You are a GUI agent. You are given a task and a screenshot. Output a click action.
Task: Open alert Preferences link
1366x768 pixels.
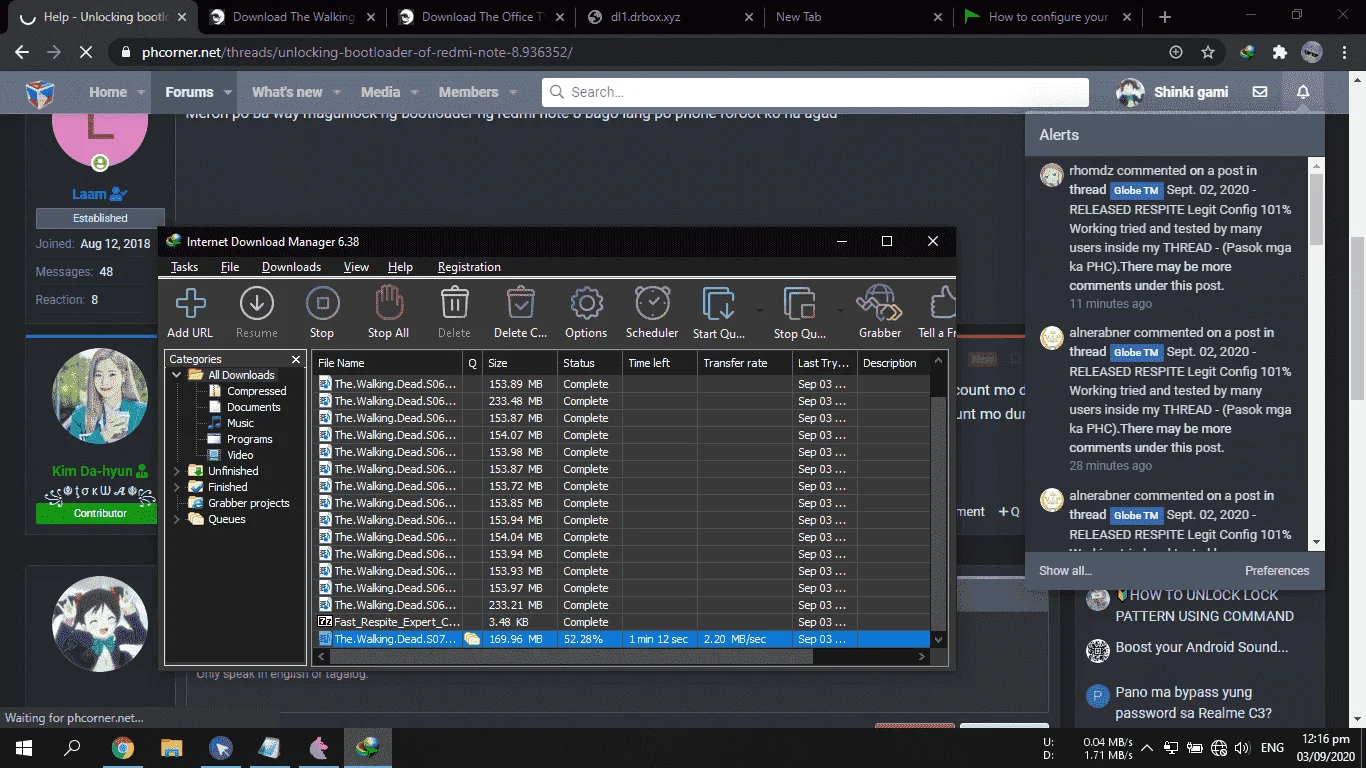(x=1277, y=571)
